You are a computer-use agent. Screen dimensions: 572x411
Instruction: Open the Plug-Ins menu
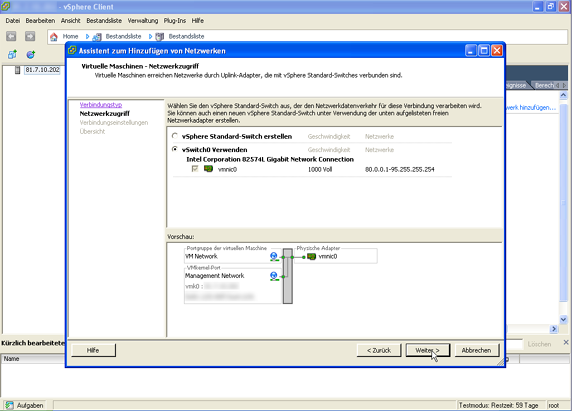[x=175, y=21]
